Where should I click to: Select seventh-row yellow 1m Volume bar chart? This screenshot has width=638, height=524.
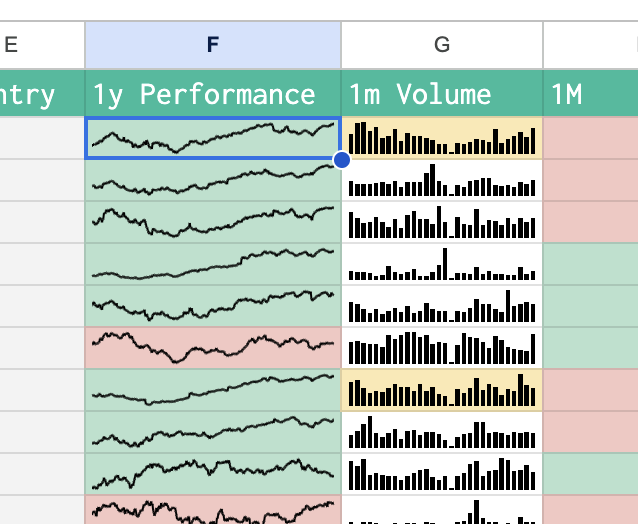[442, 390]
